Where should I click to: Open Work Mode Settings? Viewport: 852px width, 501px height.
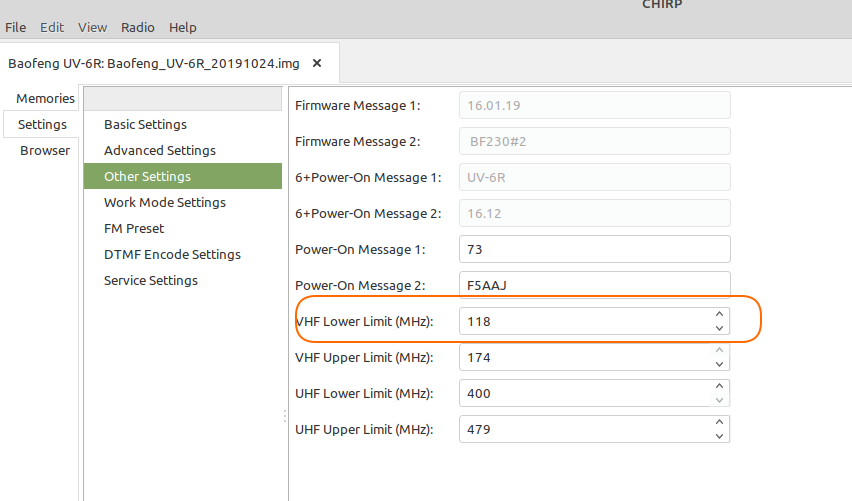pos(165,203)
